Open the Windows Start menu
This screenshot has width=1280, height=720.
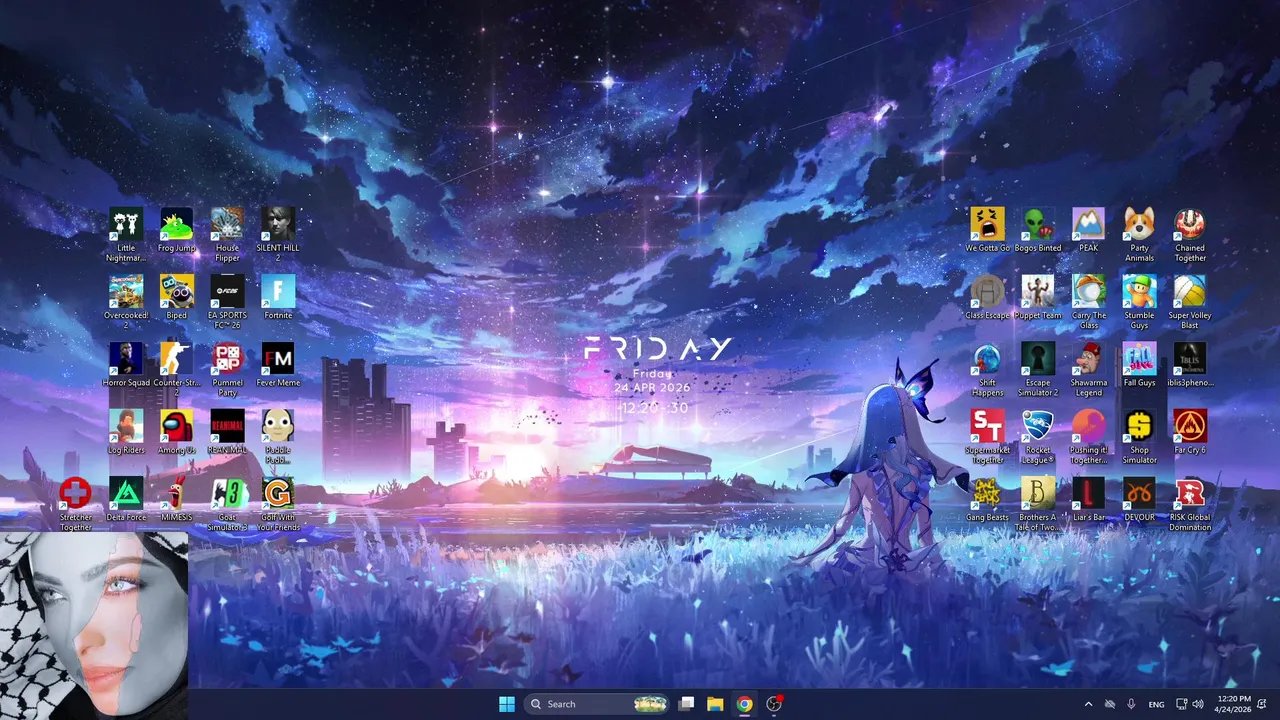point(507,704)
